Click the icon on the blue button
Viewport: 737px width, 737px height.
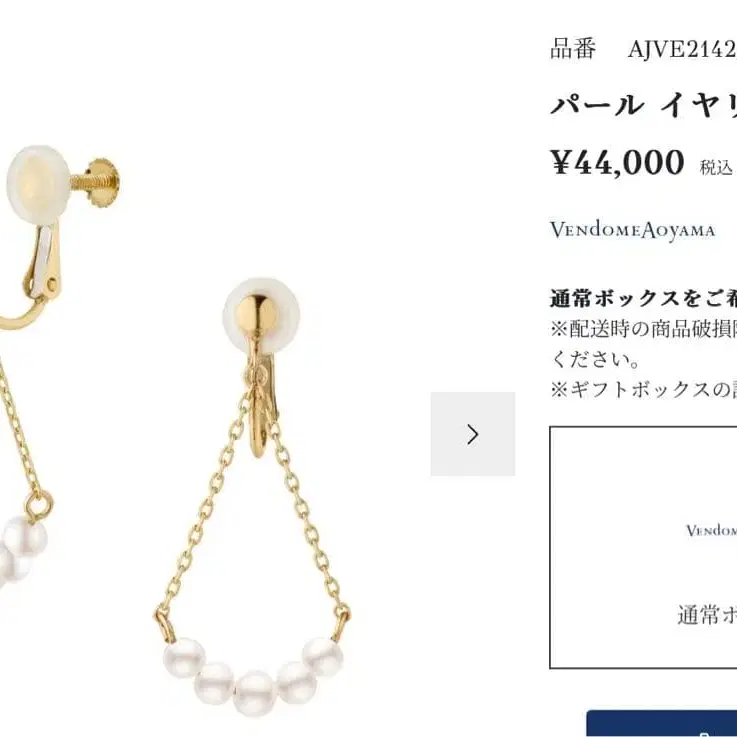click(x=705, y=734)
